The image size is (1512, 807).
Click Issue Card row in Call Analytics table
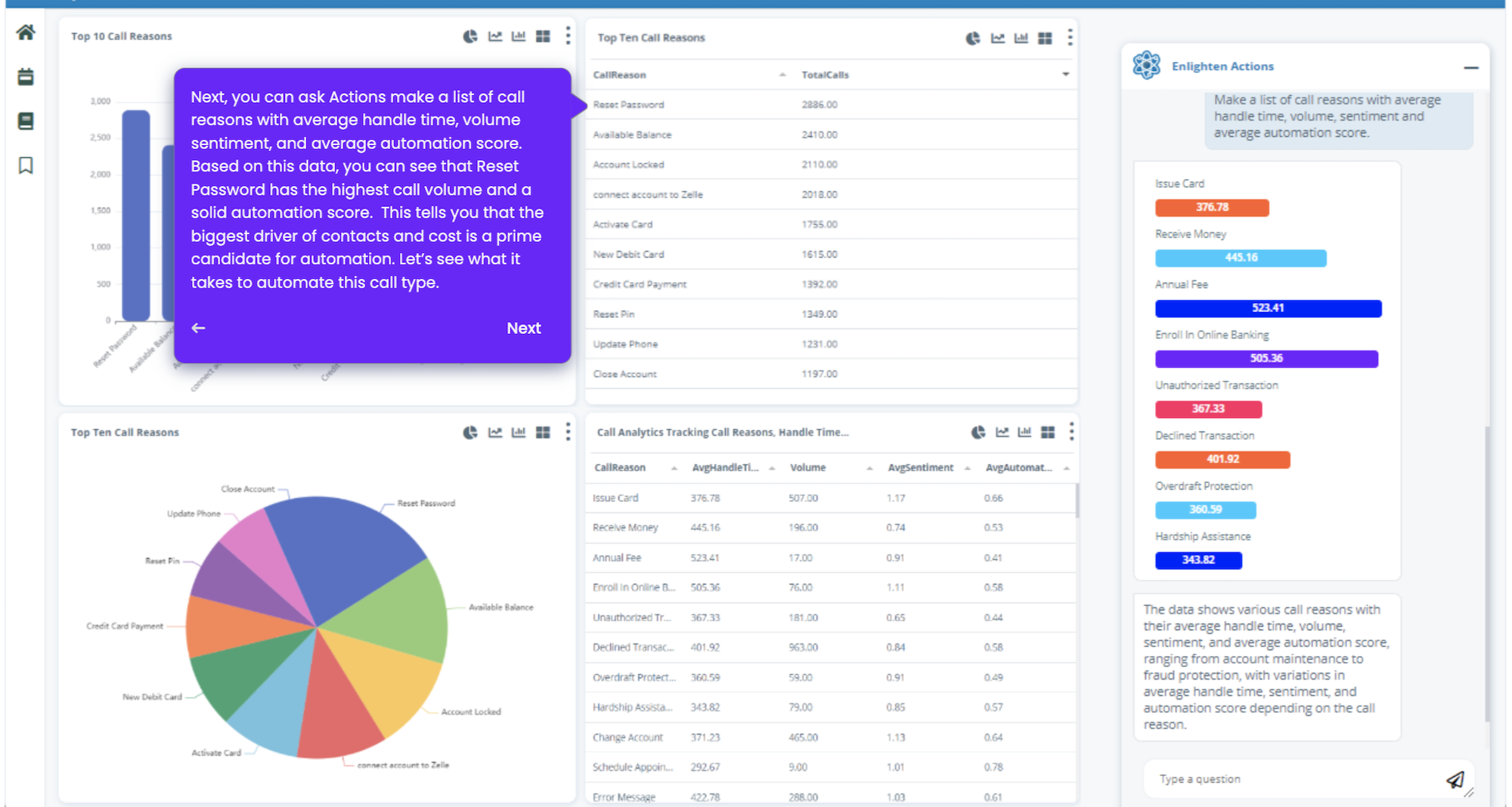click(830, 498)
